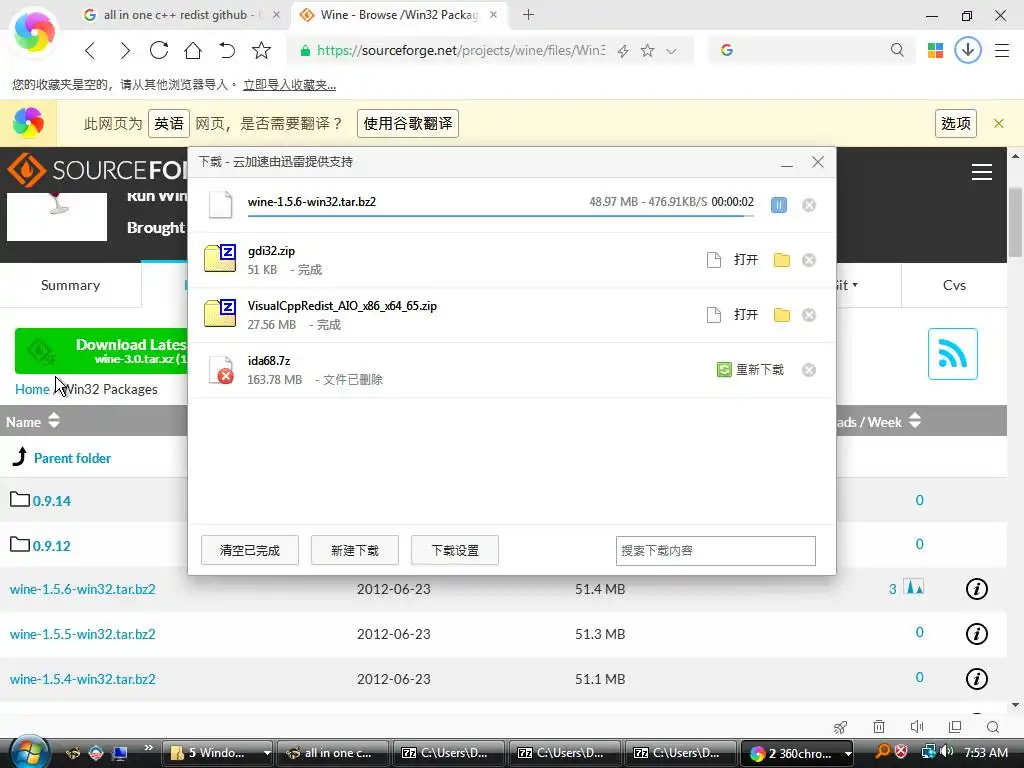
Task: Click the wine-1.5.5-win32.tar.bz2 file link
Action: click(x=82, y=634)
